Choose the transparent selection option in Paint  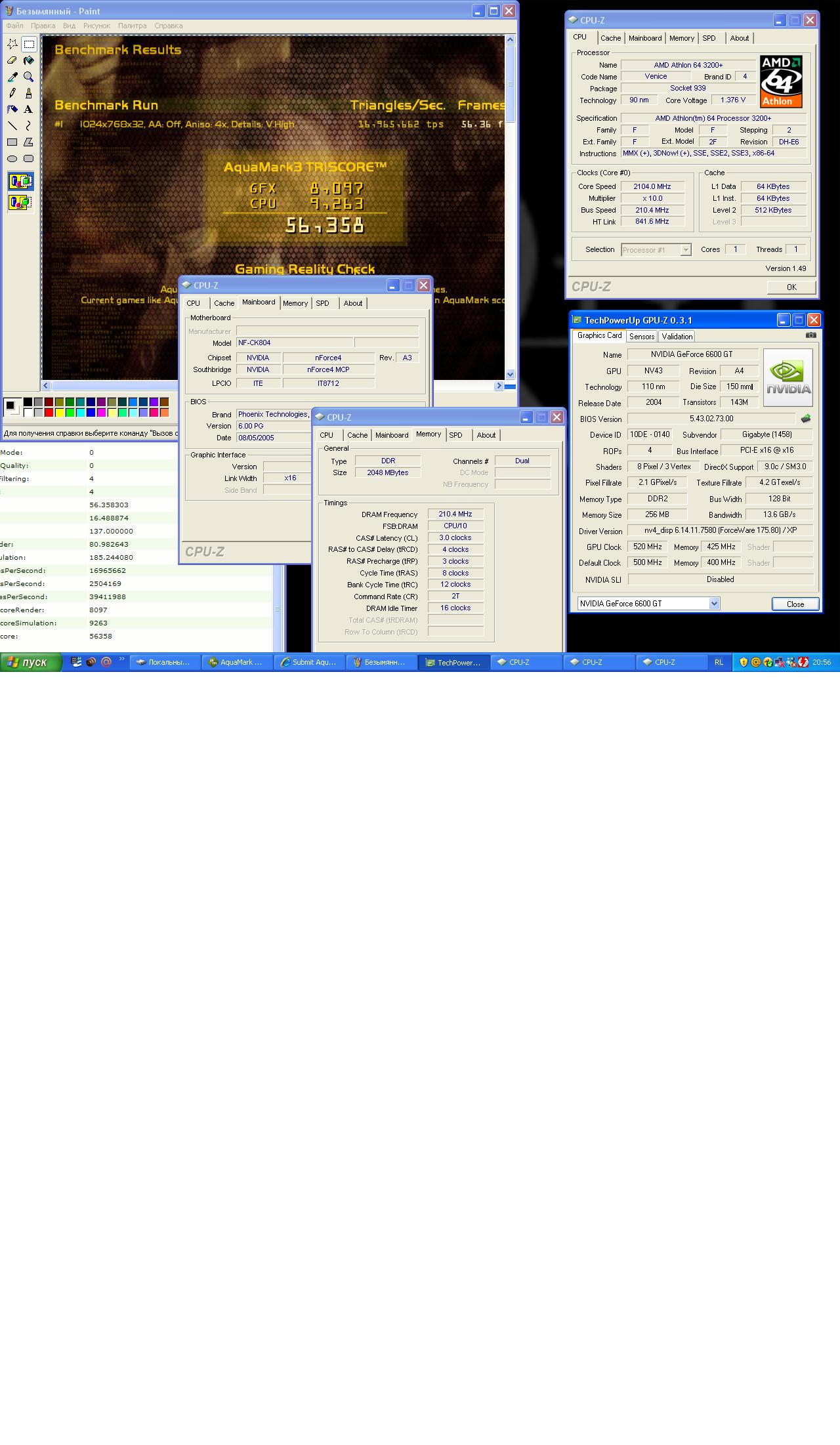(x=21, y=202)
